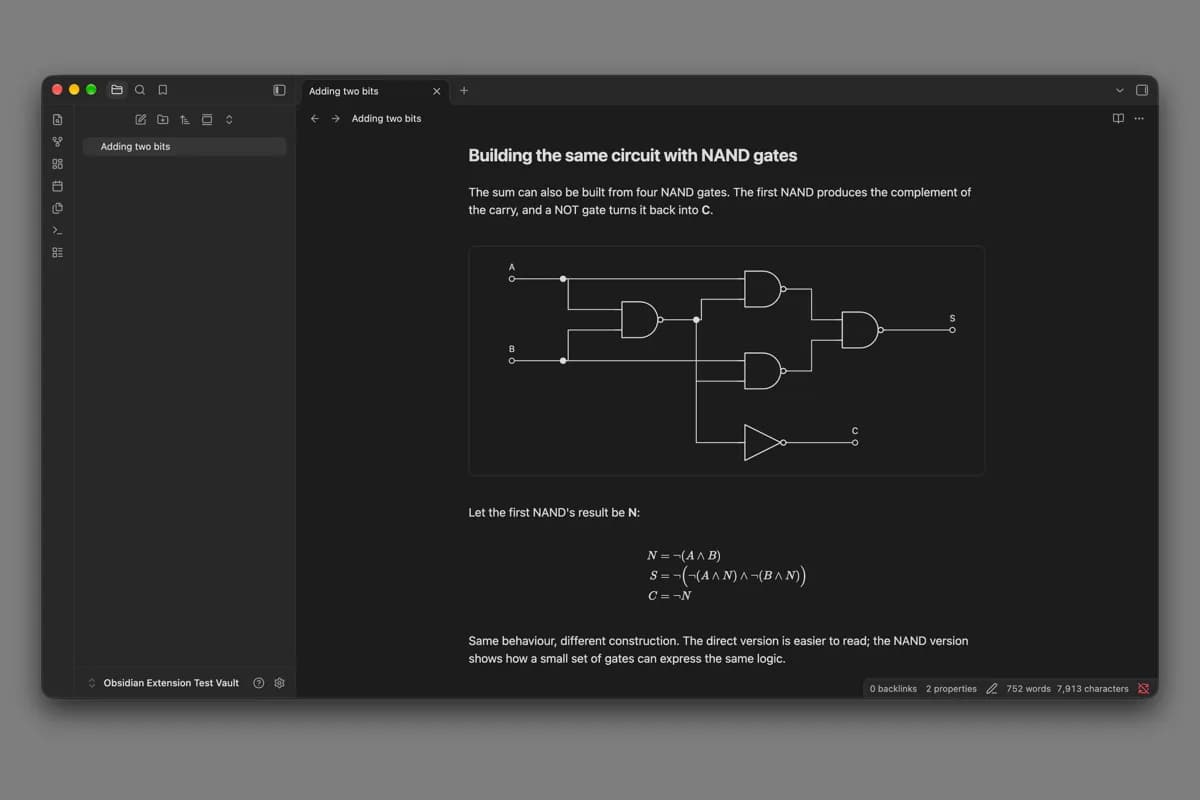
Task: Toggle the right sidebar
Action: point(1142,90)
